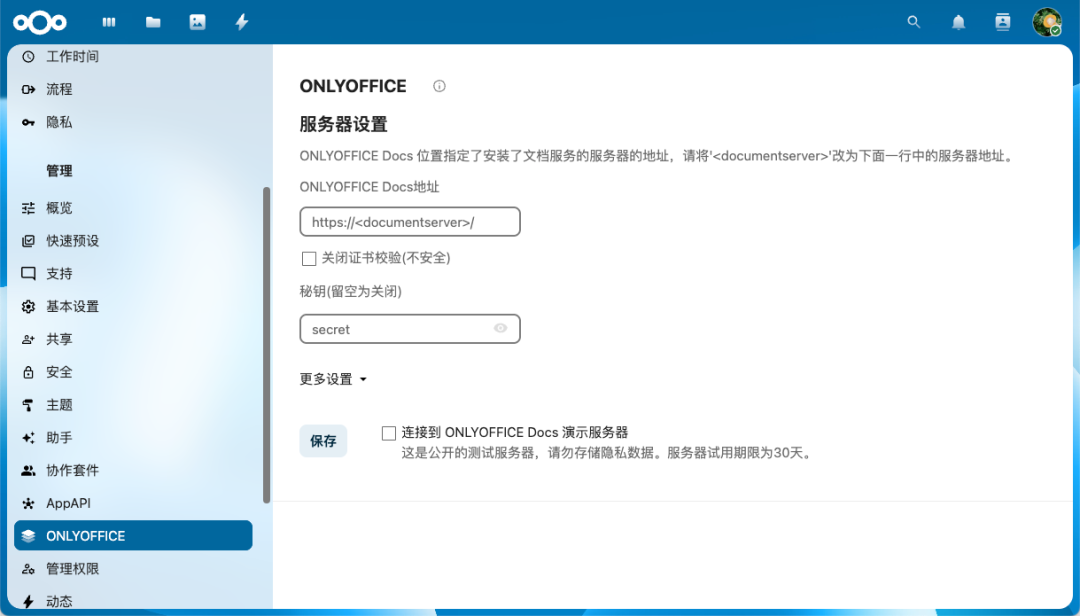Click the ONLYOFFICE Docs address field

click(409, 221)
